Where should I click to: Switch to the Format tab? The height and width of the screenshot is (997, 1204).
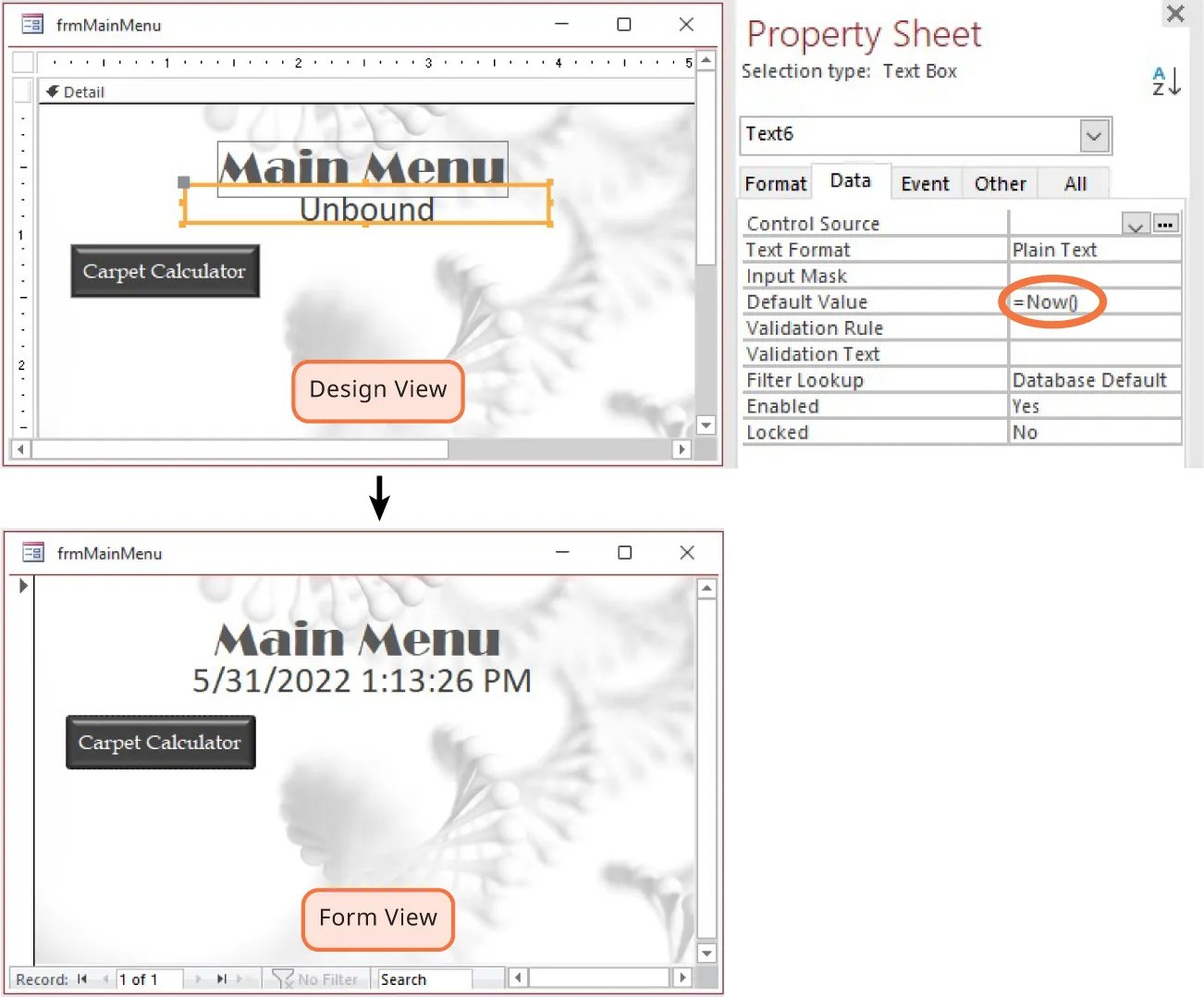[x=775, y=182]
